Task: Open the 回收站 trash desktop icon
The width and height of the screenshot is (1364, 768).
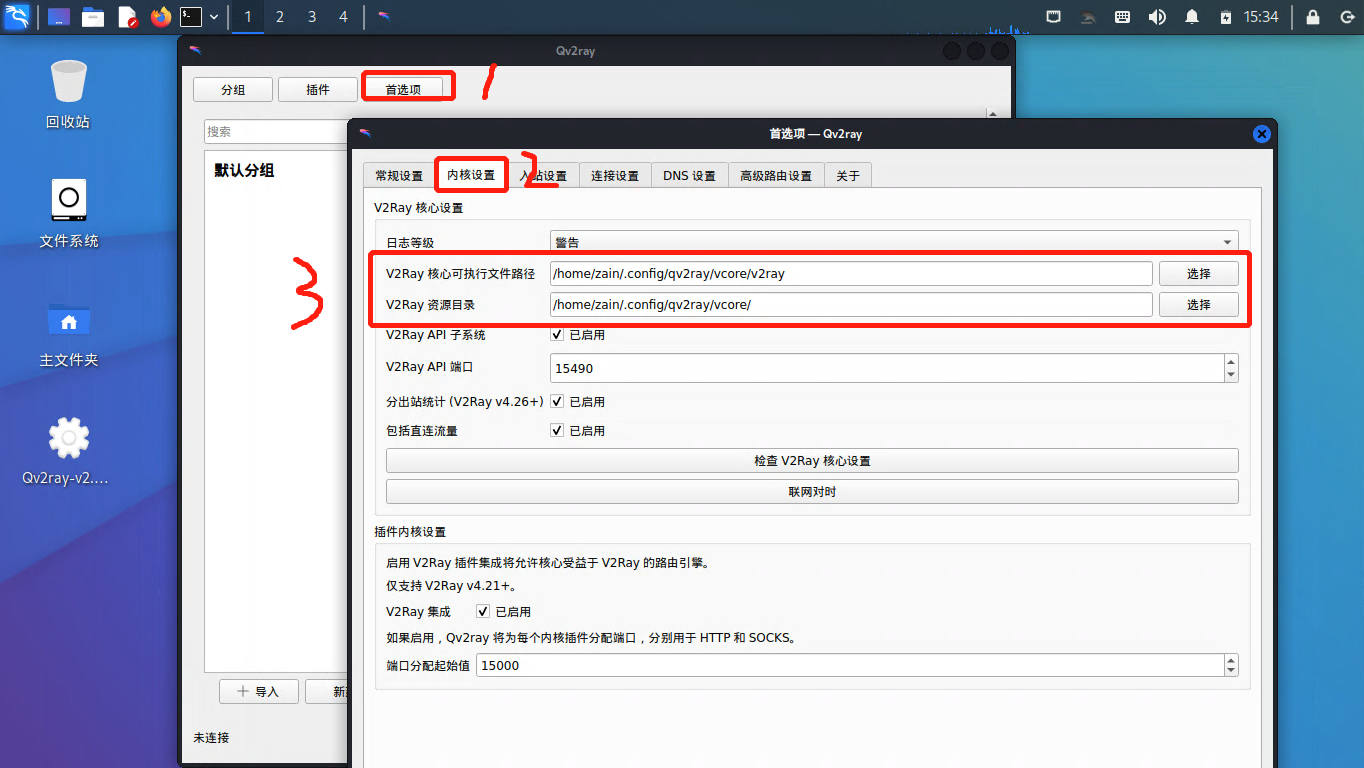Action: (68, 95)
